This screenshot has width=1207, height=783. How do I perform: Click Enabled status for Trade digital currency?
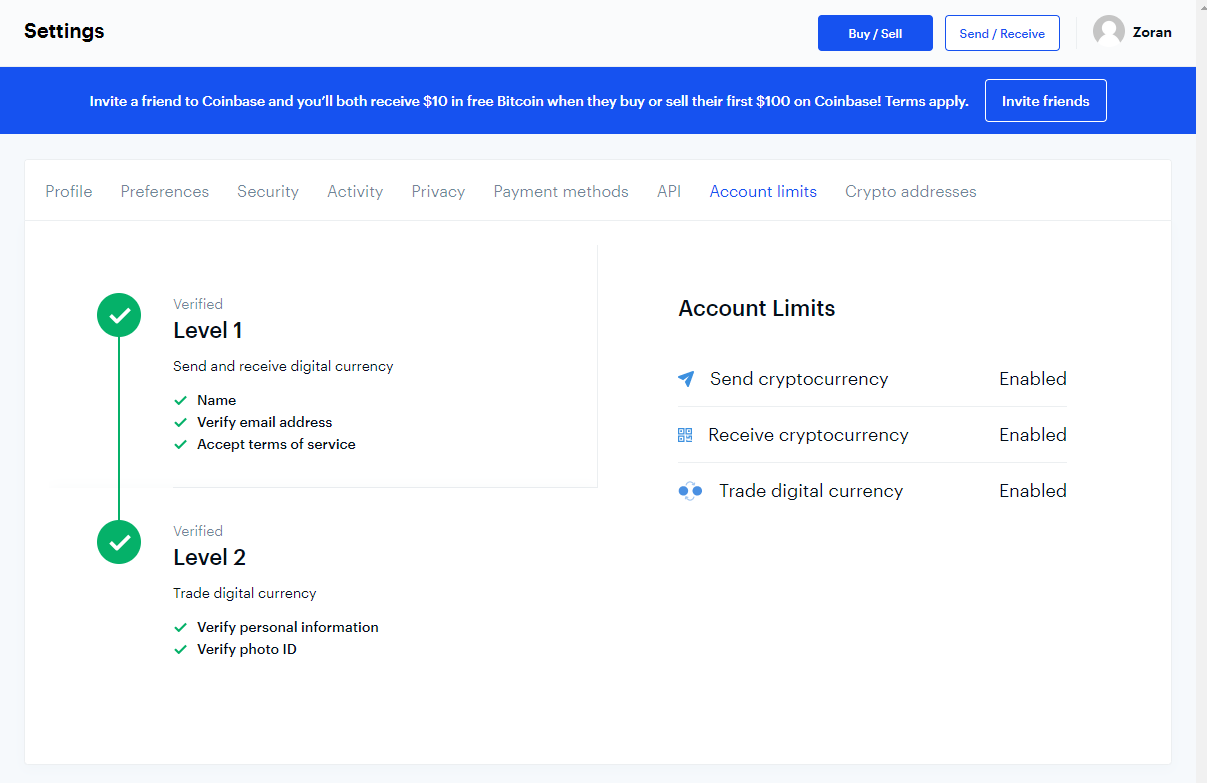(1033, 491)
